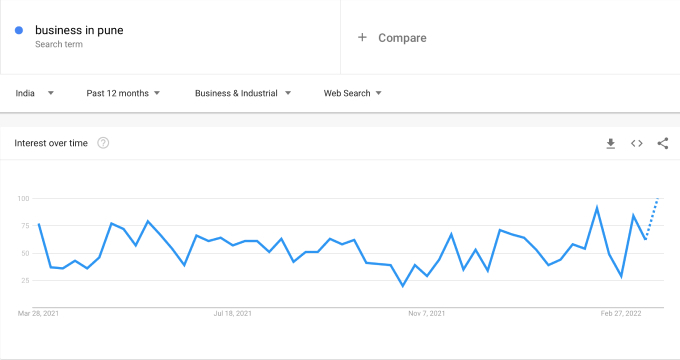
Task: Click the Mar 28, 2021 axis label
Action: coord(38,313)
